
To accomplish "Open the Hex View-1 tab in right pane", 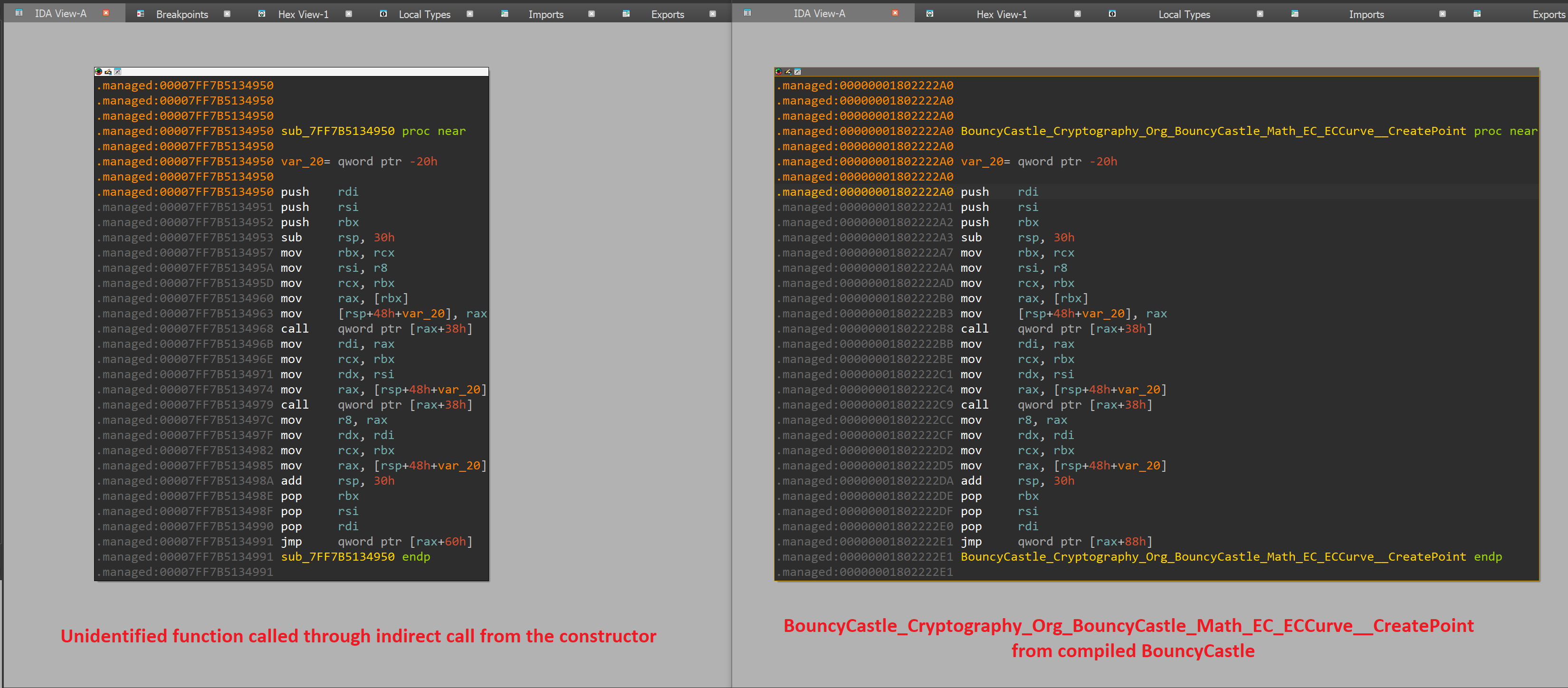I will pyautogui.click(x=1001, y=14).
